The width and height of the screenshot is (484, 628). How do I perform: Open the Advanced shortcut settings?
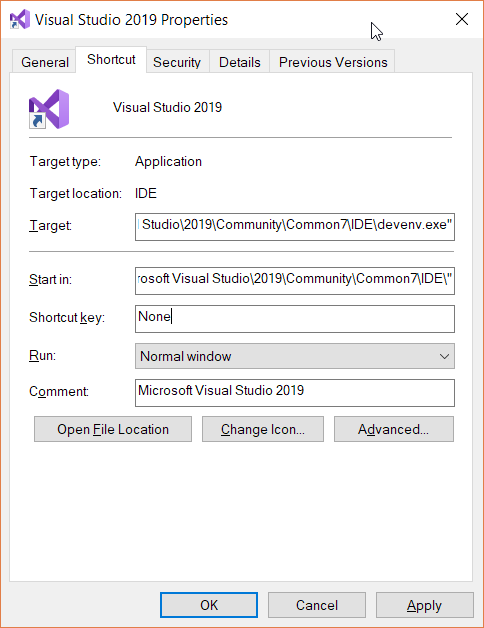[394, 429]
